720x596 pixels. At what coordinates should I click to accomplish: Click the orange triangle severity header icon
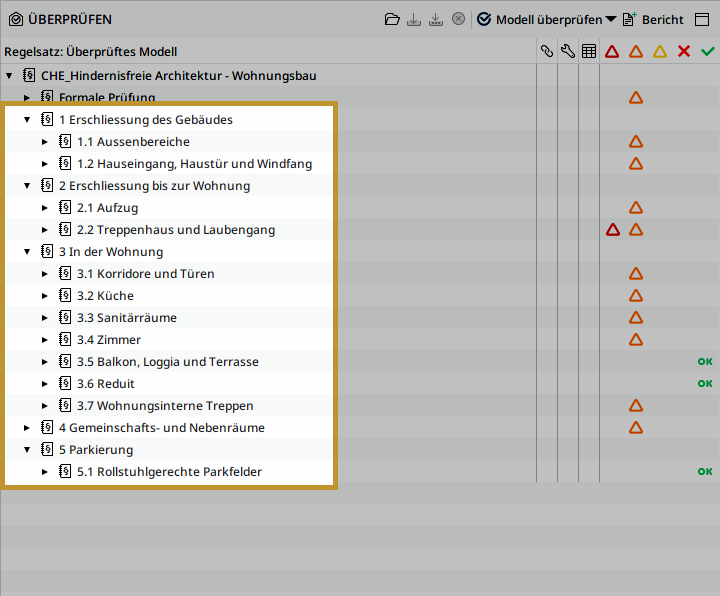[x=636, y=51]
